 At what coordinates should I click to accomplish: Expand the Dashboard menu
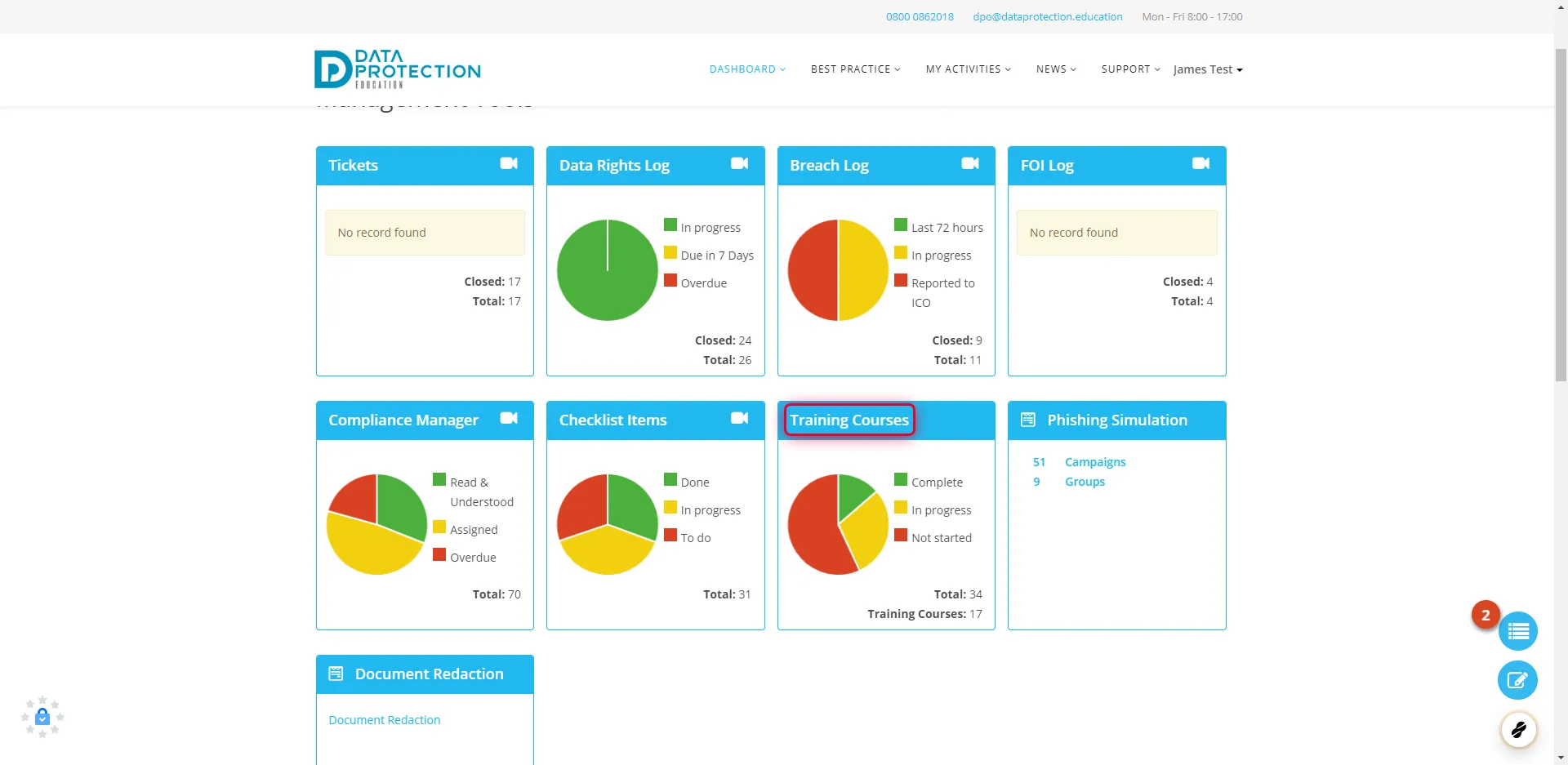[747, 69]
